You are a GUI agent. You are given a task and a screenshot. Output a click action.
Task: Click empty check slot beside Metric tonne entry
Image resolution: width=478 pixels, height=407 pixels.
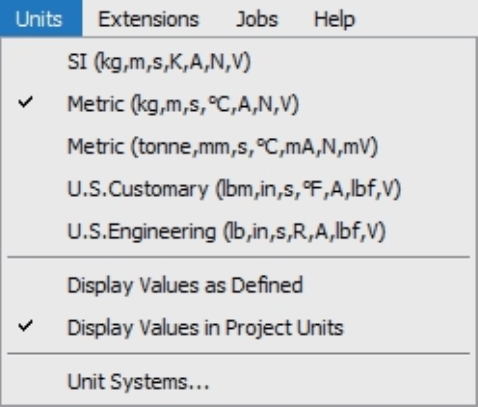(x=26, y=146)
